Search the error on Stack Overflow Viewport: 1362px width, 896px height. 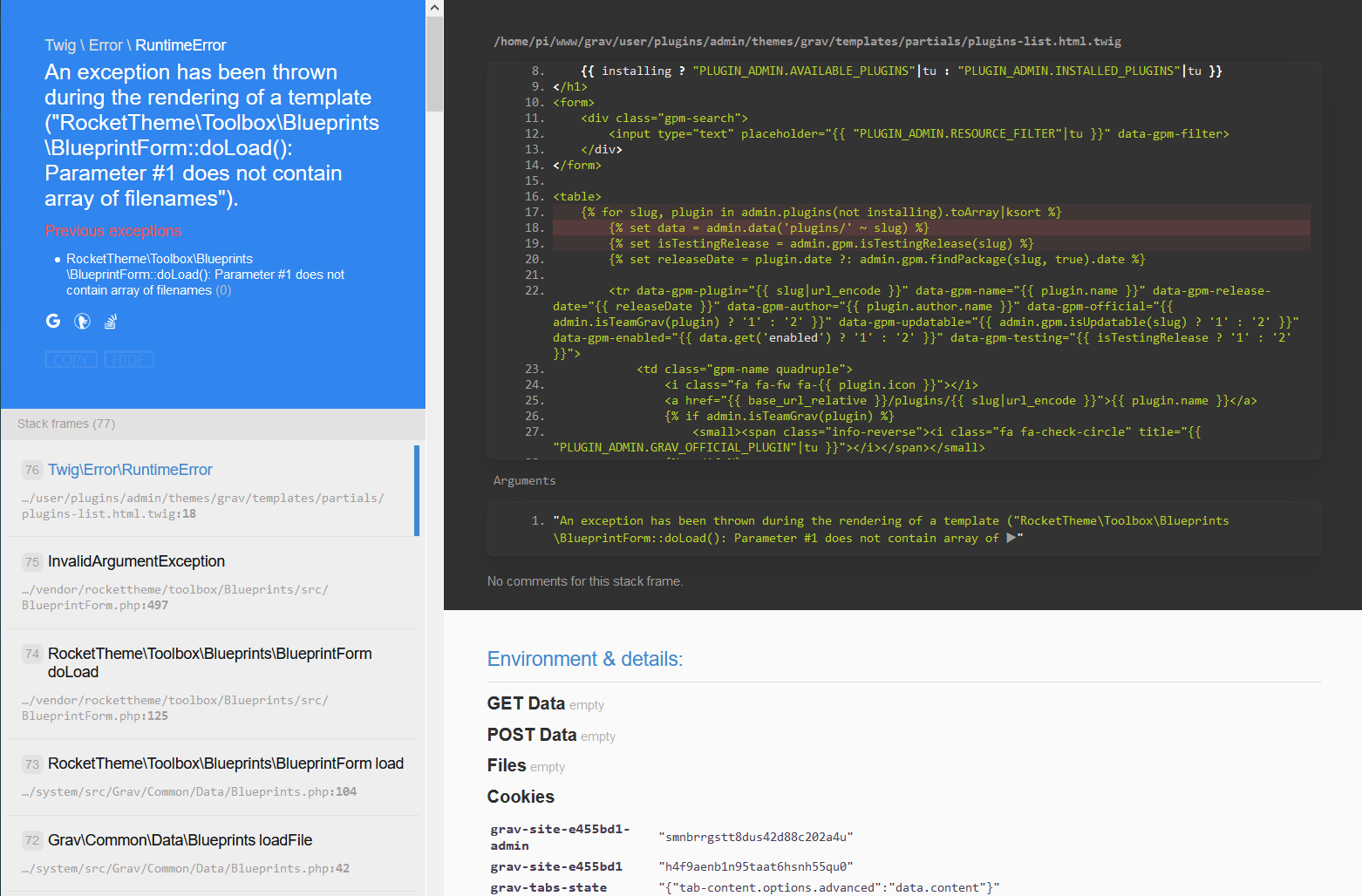(111, 322)
